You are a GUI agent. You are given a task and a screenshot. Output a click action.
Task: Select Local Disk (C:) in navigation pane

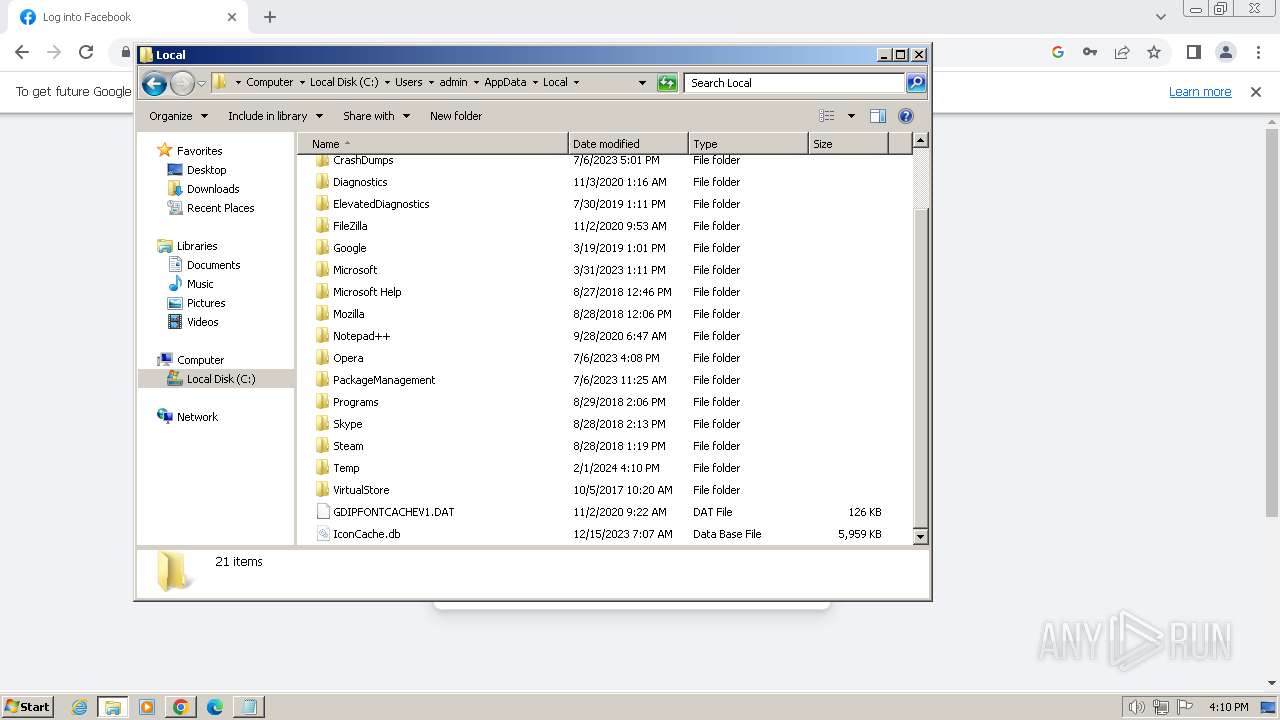[220, 379]
